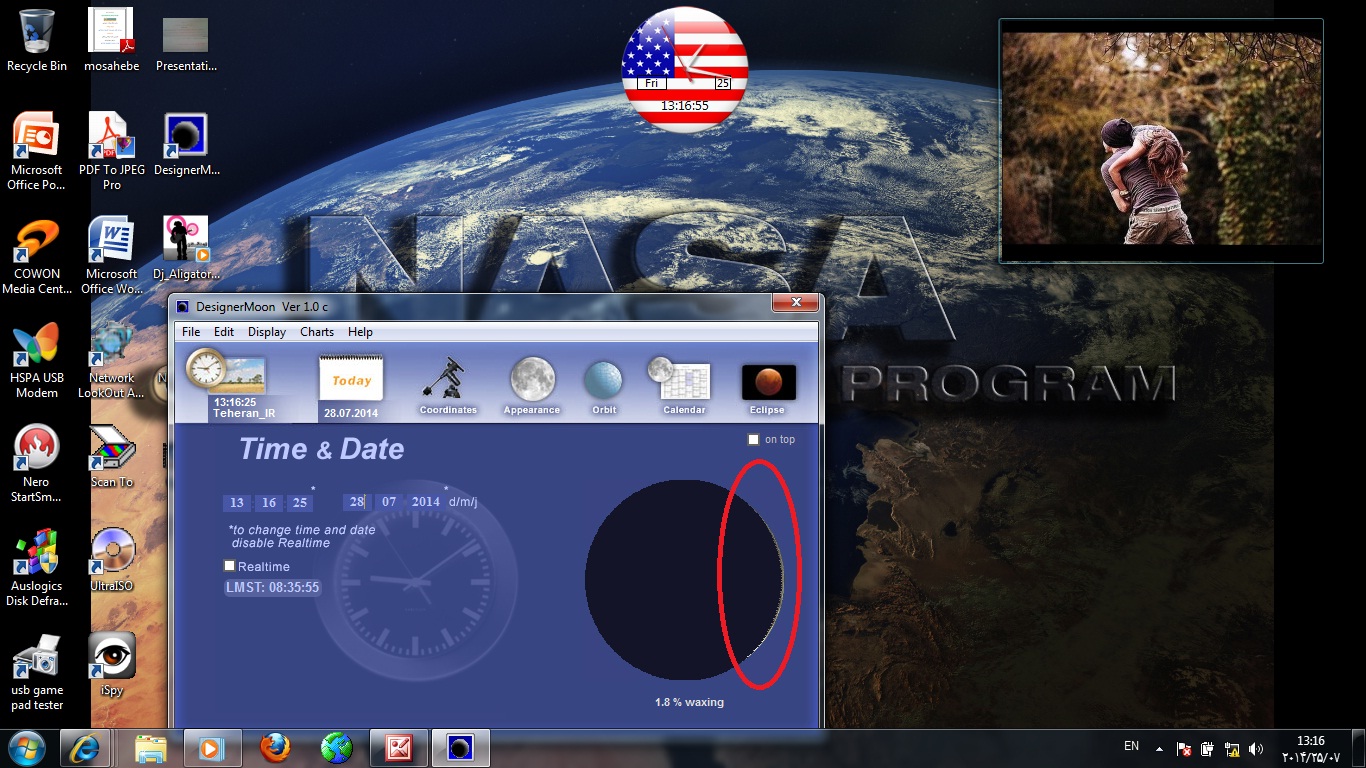The image size is (1366, 768).
Task: Click the photo slideshow desktop gadget
Action: (x=1161, y=140)
